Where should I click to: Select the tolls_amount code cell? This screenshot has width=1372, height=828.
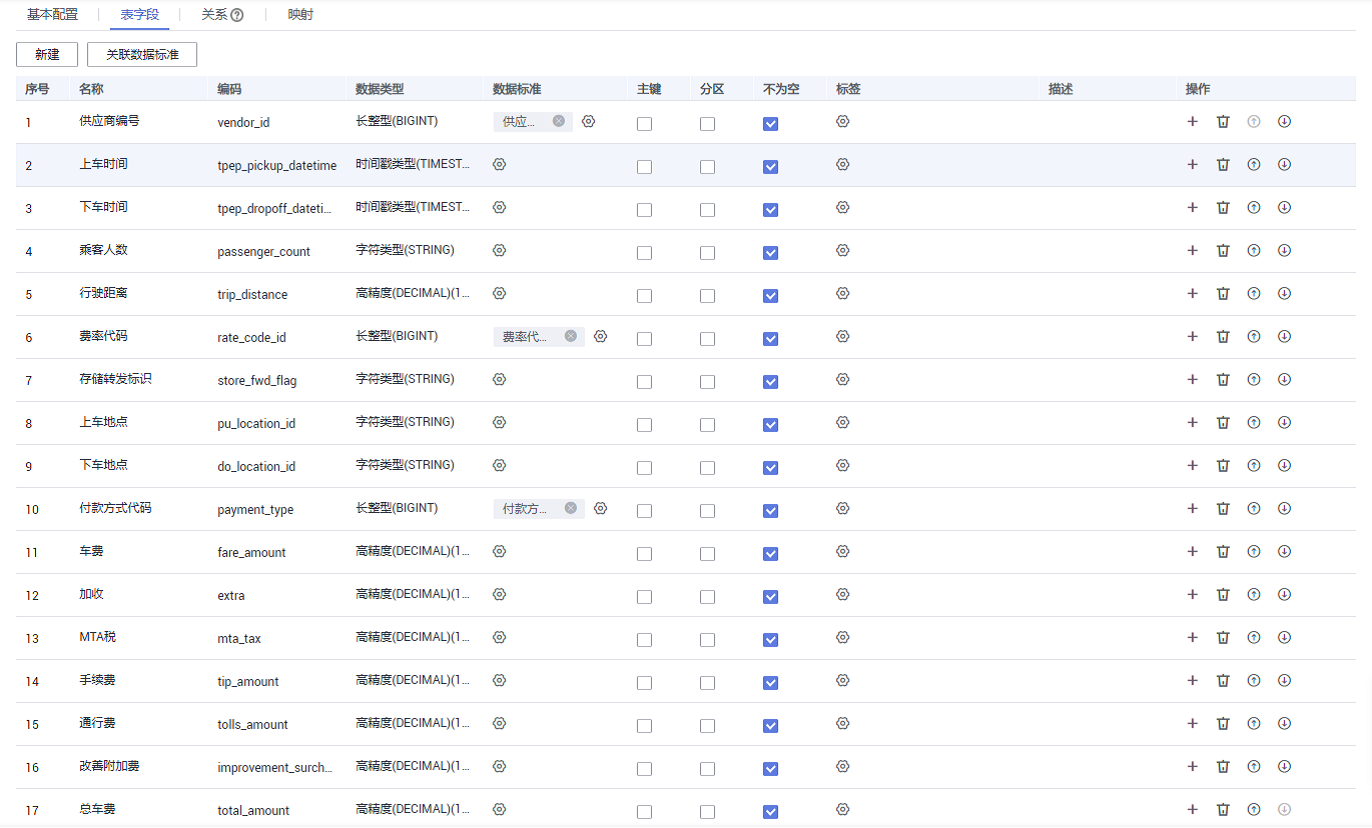tap(253, 725)
